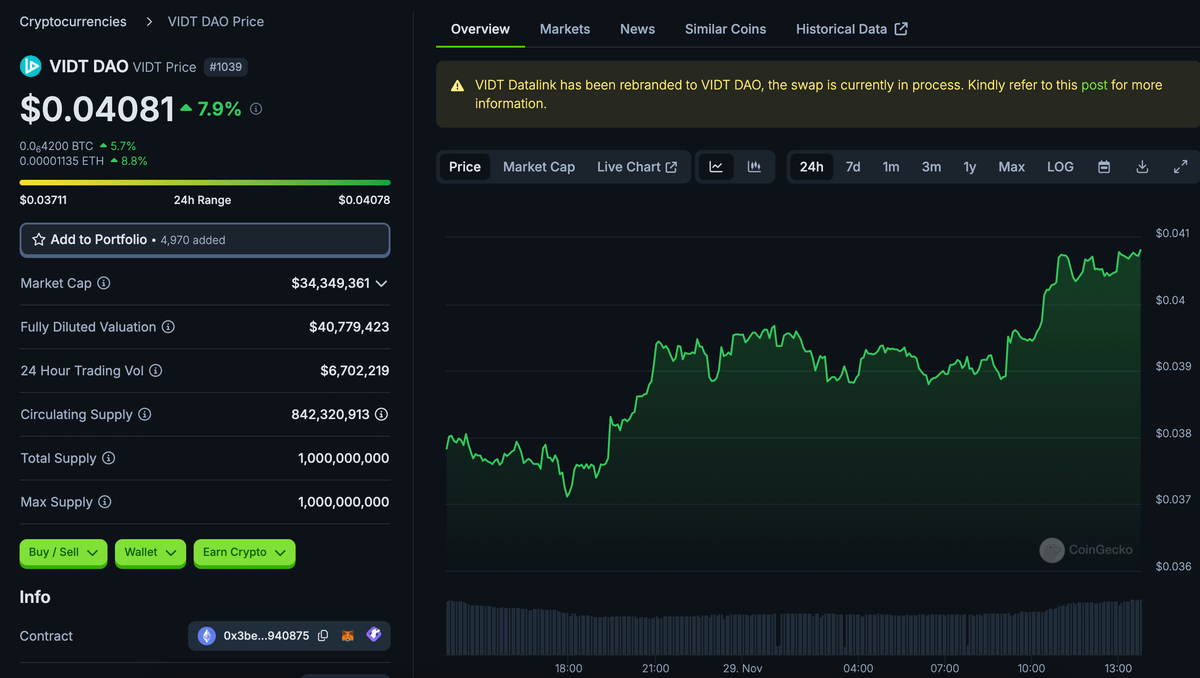Switch to the Markets tab
This screenshot has height=678, width=1200.
click(564, 28)
